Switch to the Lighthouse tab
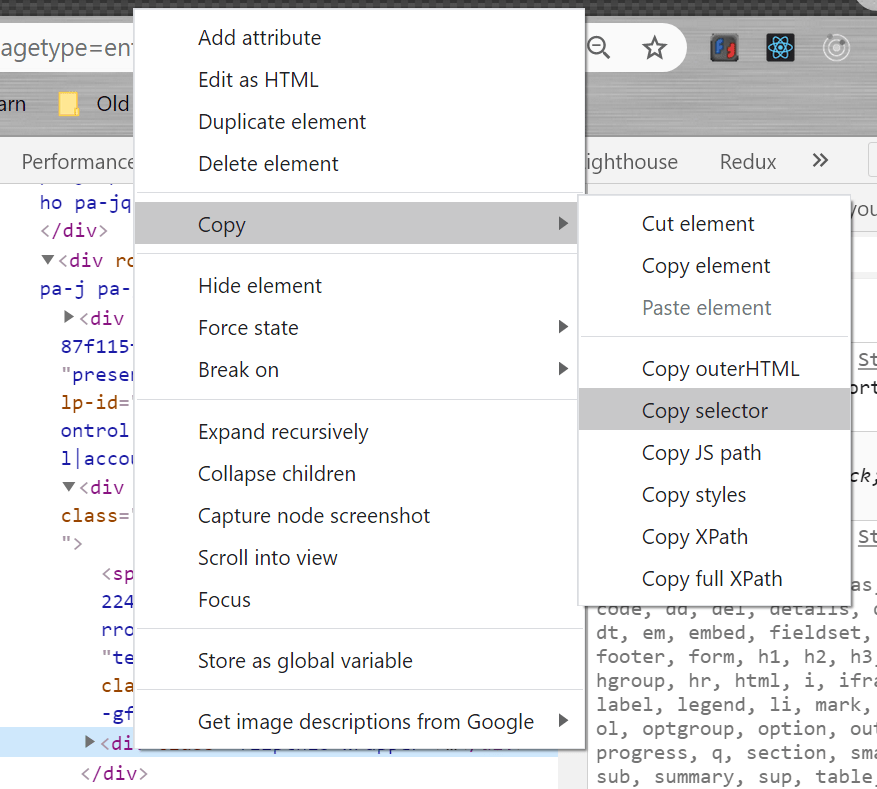877x789 pixels. [632, 162]
